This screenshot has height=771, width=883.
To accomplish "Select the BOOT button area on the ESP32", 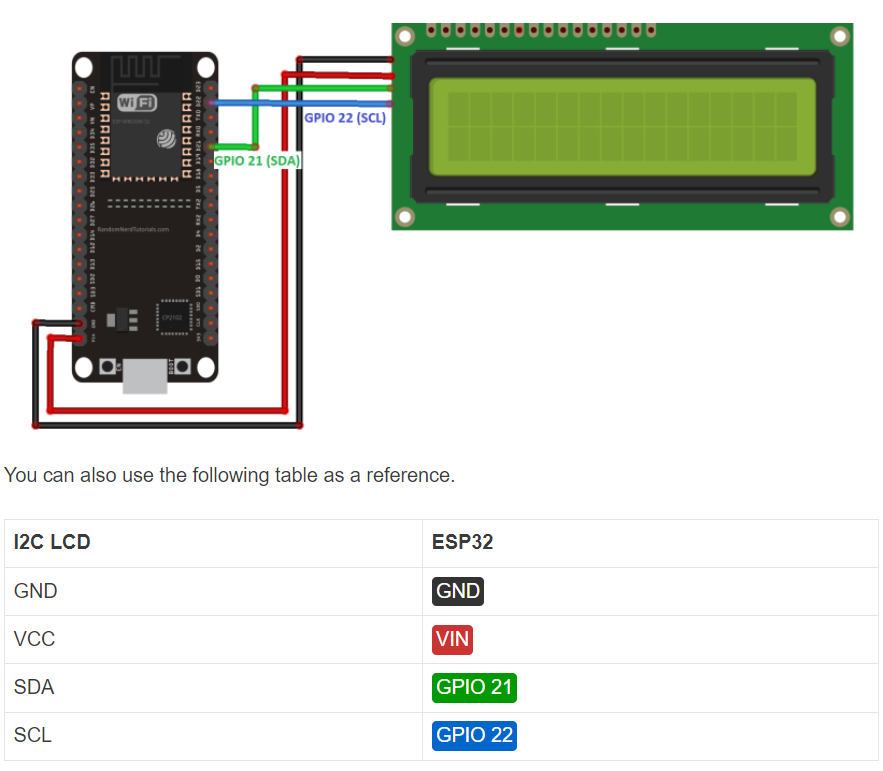I will click(181, 365).
